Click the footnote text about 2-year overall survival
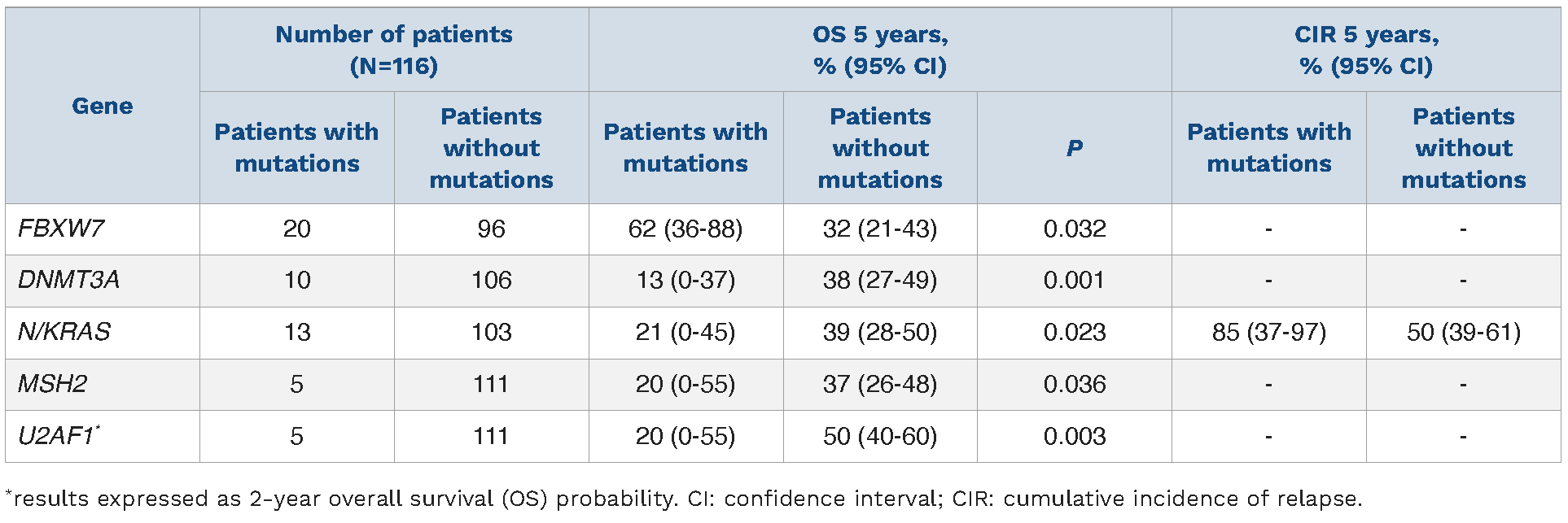Image resolution: width=1568 pixels, height=523 pixels. point(684,499)
